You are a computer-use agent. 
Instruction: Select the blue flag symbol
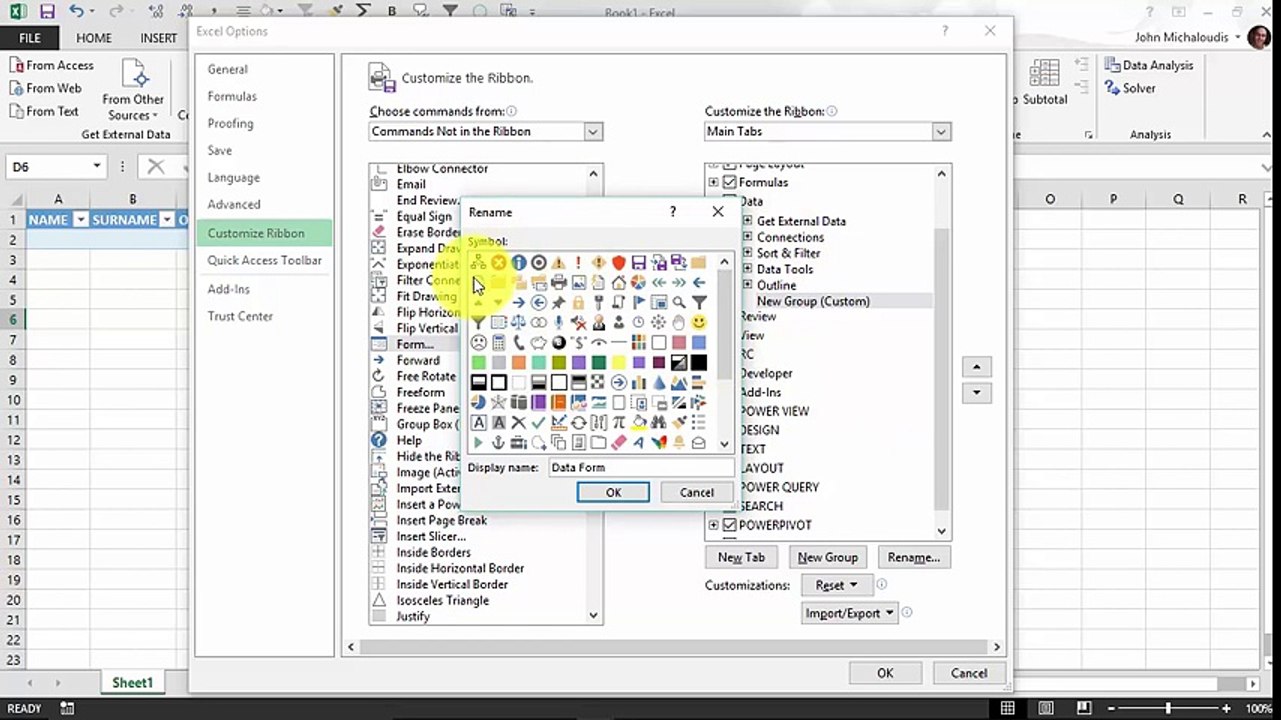tap(638, 302)
